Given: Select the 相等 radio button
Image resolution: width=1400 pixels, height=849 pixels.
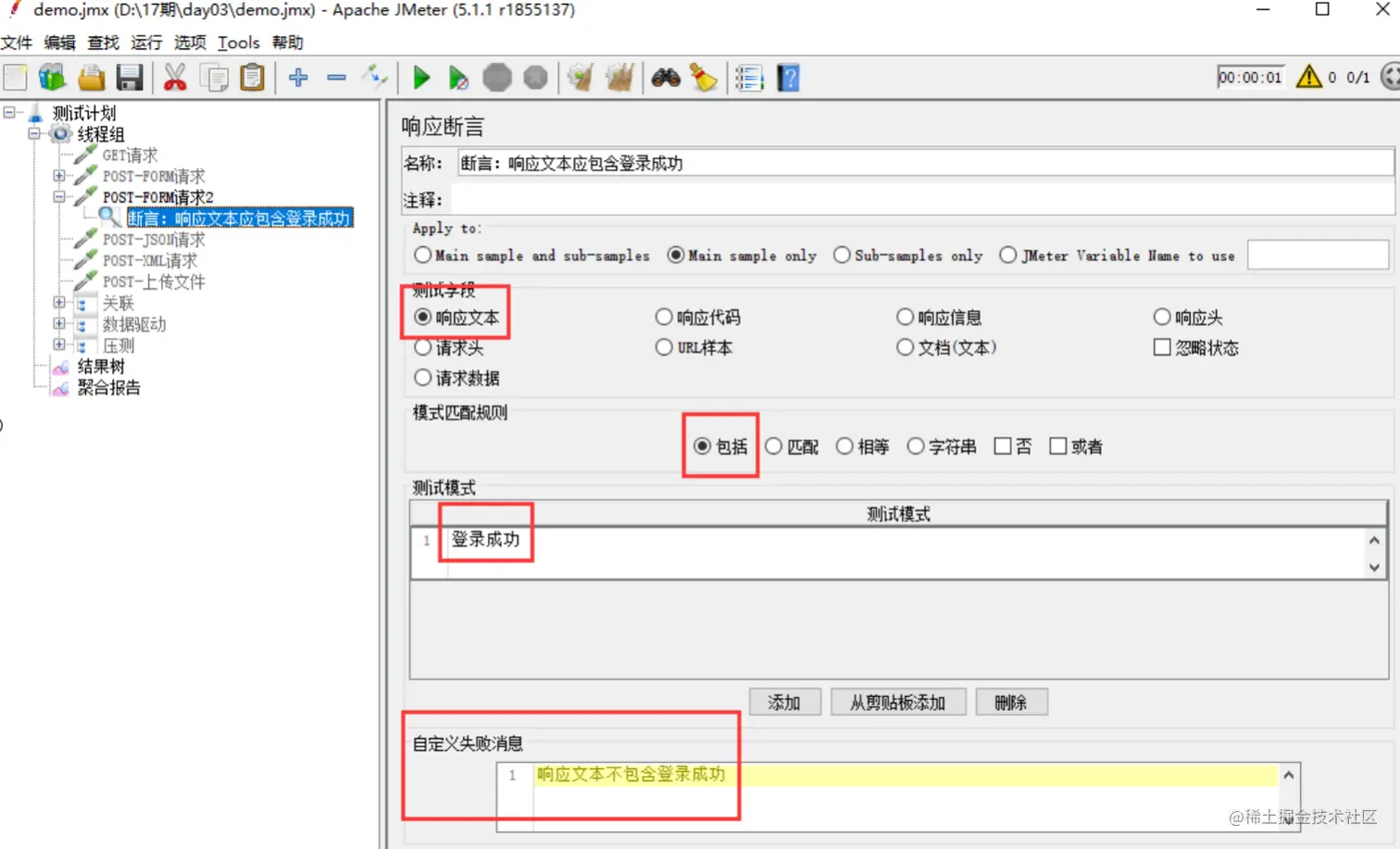Looking at the screenshot, I should pos(844,446).
